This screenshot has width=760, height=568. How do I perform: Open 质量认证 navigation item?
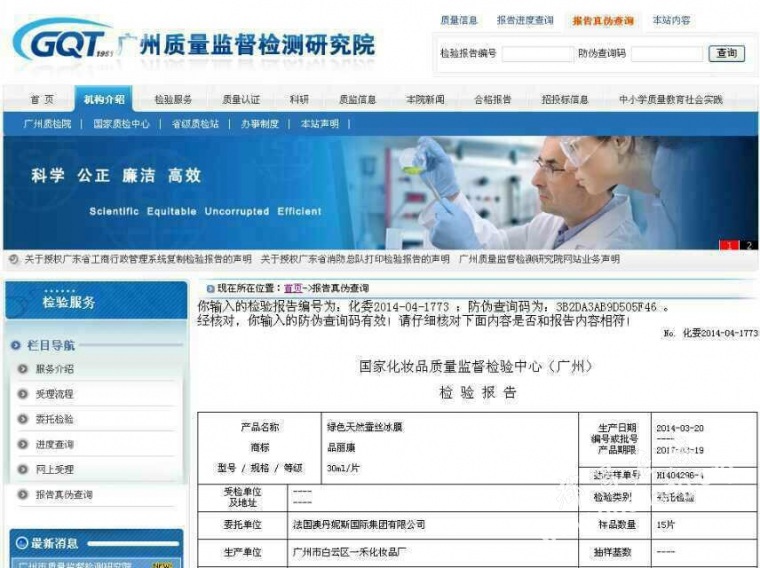(x=241, y=99)
